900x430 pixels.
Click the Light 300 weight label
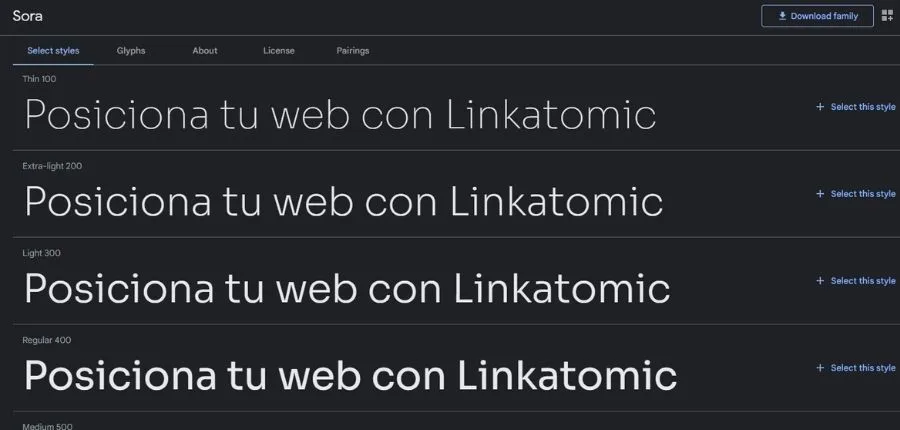(x=41, y=253)
